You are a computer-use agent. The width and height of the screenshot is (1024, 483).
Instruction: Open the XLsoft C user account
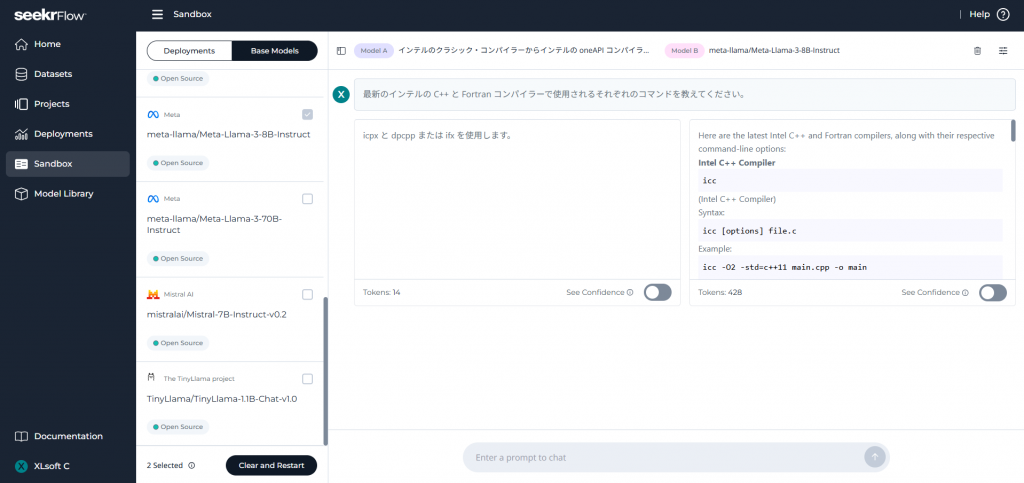pyautogui.click(x=68, y=466)
